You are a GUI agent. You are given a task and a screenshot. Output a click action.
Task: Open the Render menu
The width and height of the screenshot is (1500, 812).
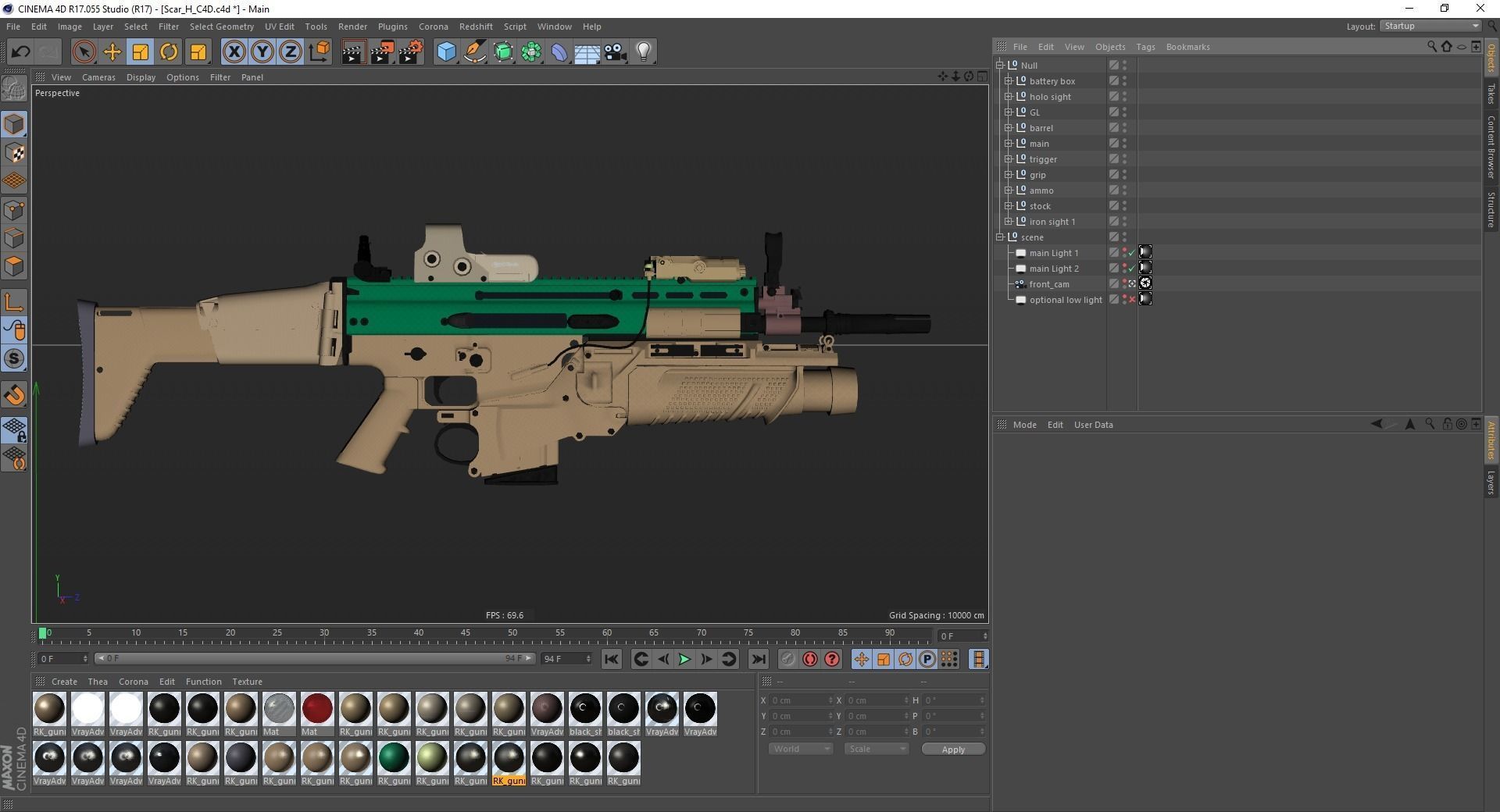(352, 27)
